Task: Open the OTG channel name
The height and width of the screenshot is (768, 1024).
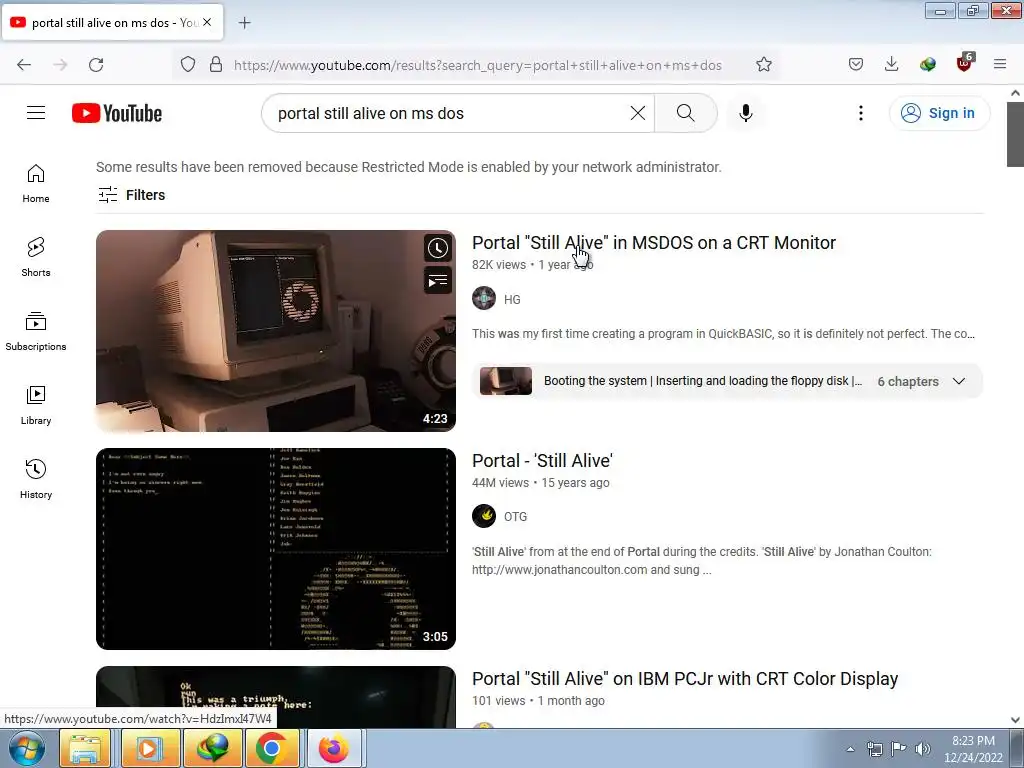Action: click(x=515, y=517)
